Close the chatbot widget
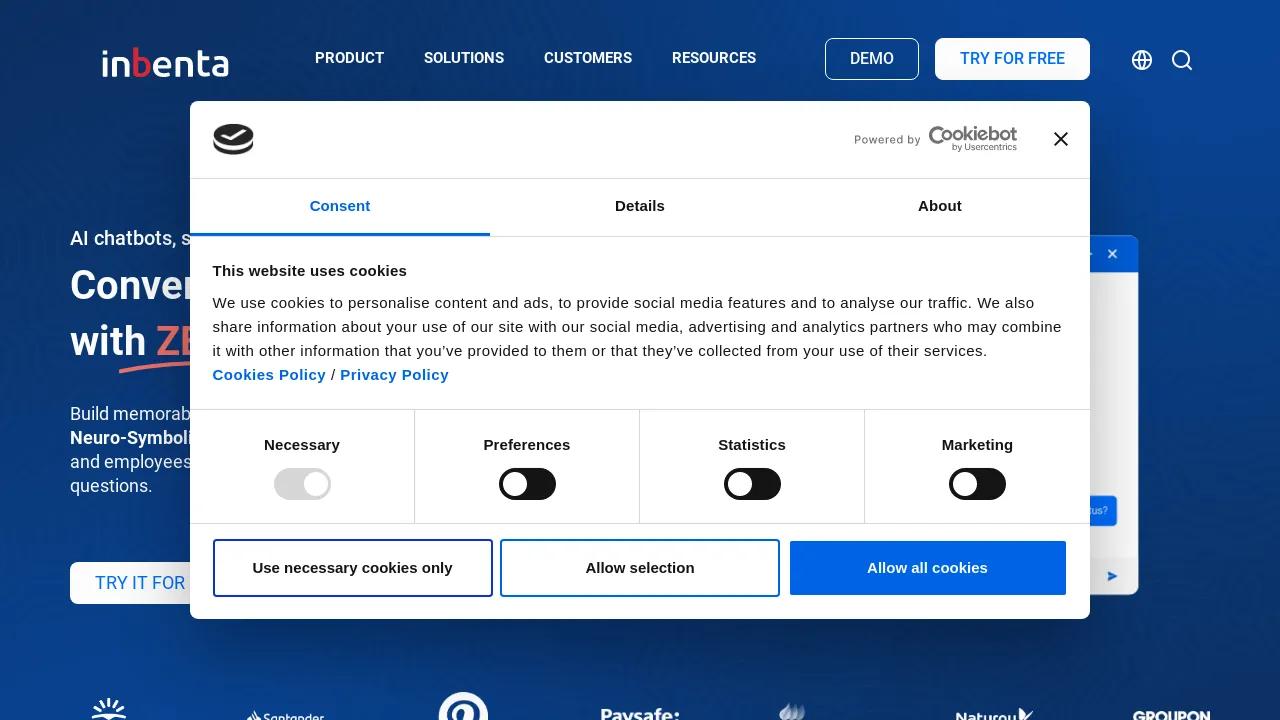This screenshot has width=1280, height=720. 1112,254
